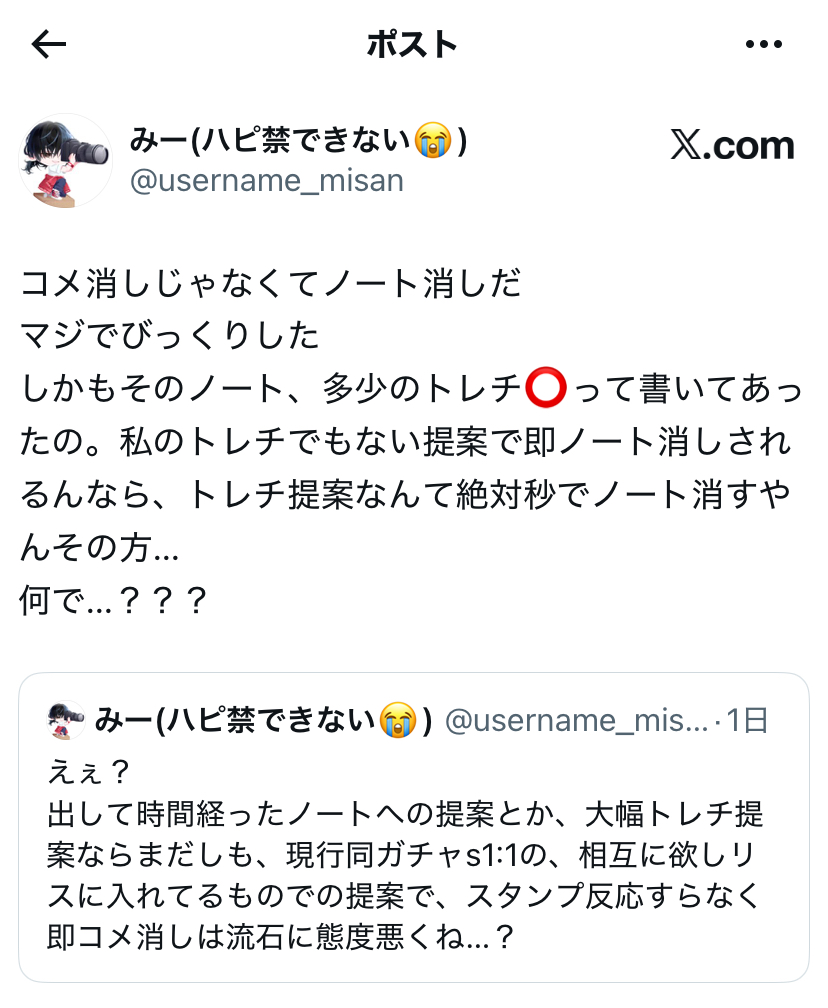
Task: Click the main display name みー(ハピ禁できない)
Action: pyautogui.click(x=298, y=141)
